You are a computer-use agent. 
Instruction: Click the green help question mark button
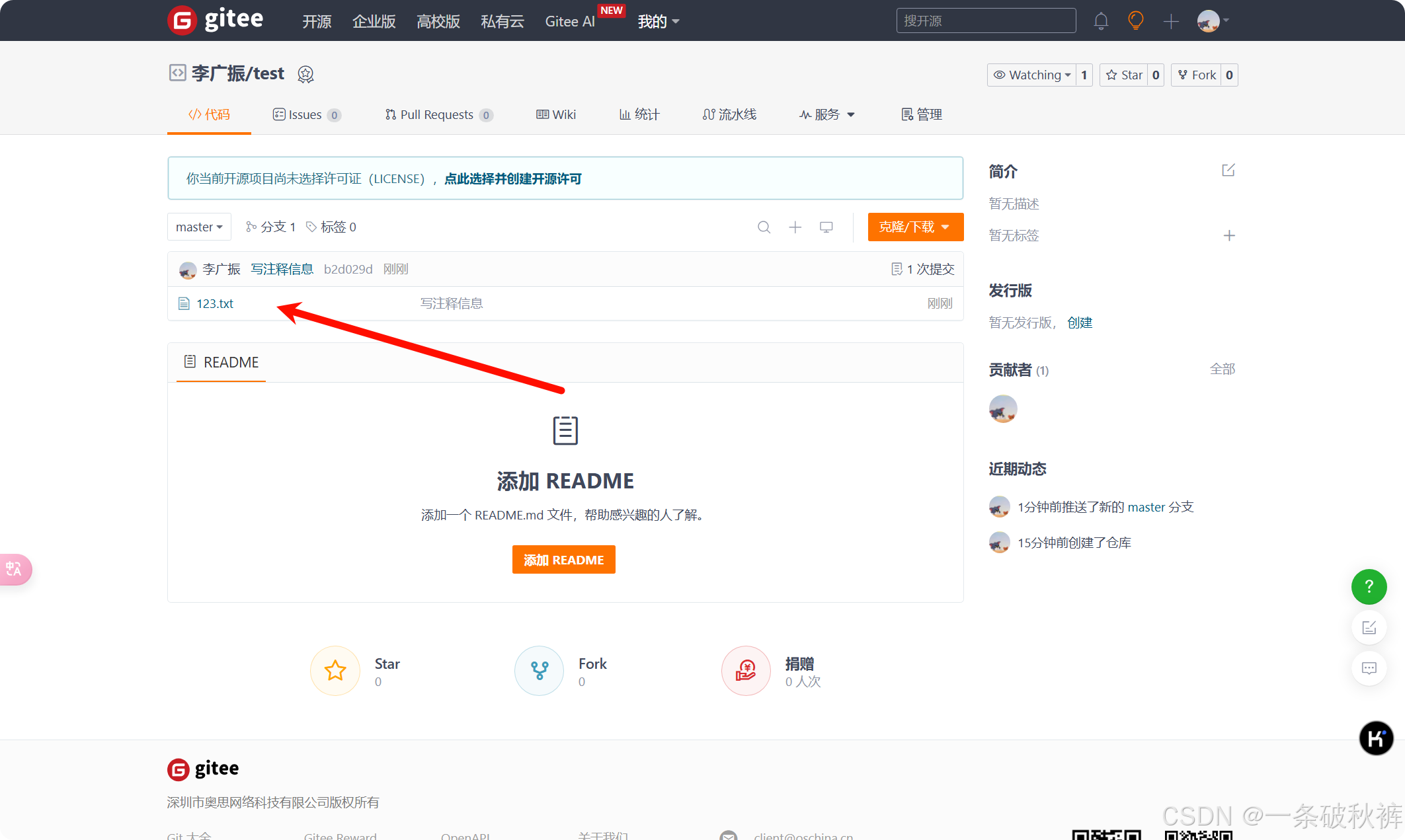(x=1369, y=586)
